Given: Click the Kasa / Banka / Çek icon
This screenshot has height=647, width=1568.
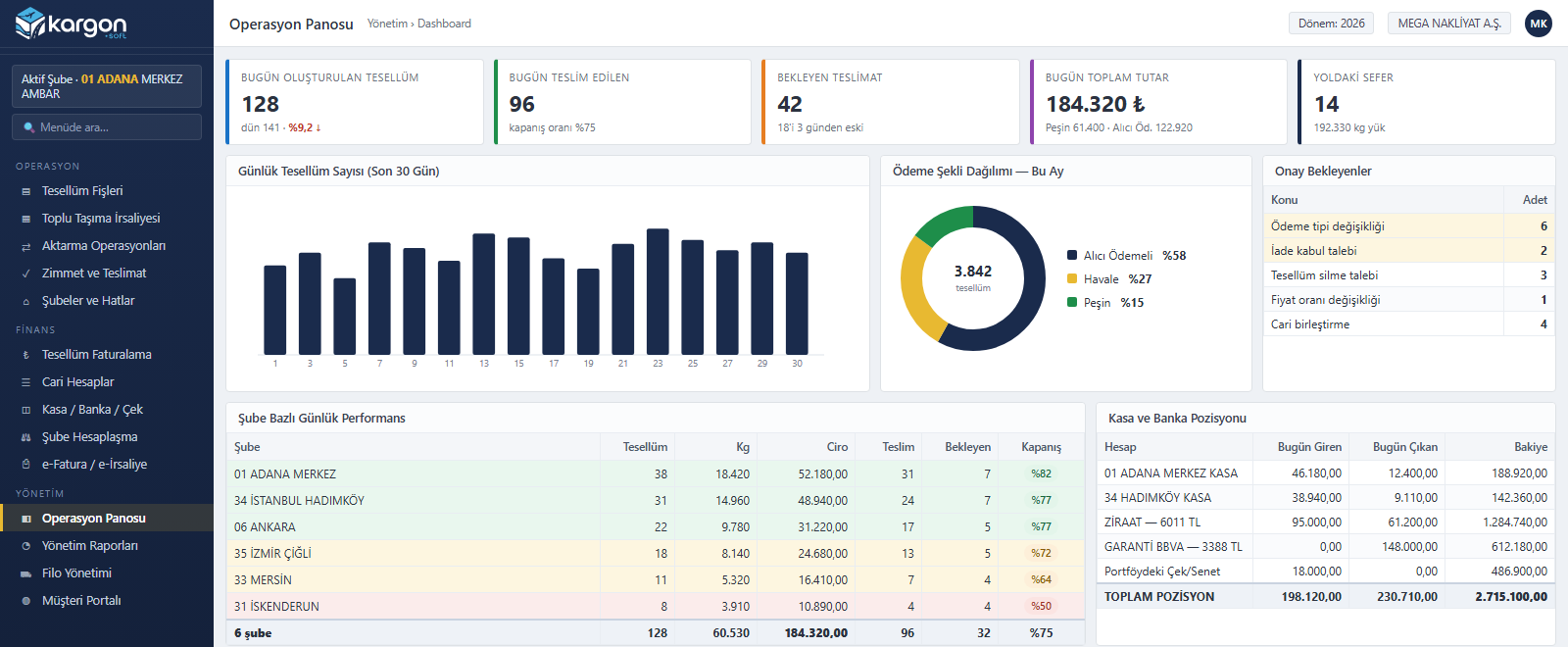Looking at the screenshot, I should pyautogui.click(x=26, y=410).
